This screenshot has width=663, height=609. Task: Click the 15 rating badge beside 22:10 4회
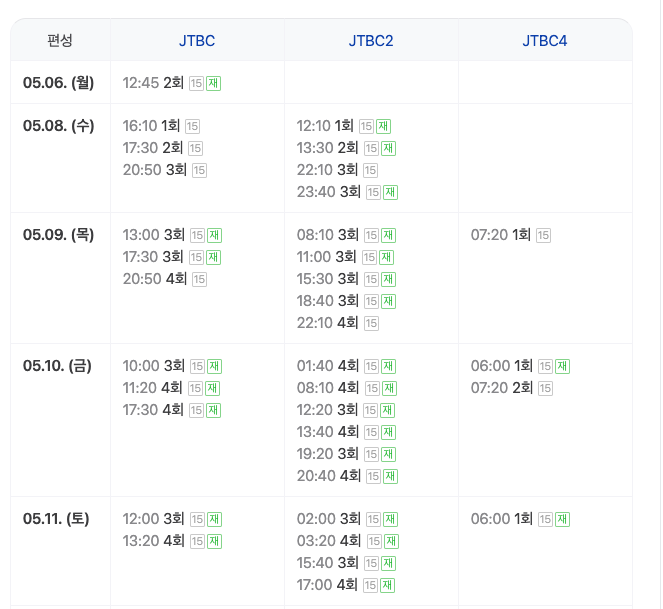point(371,324)
